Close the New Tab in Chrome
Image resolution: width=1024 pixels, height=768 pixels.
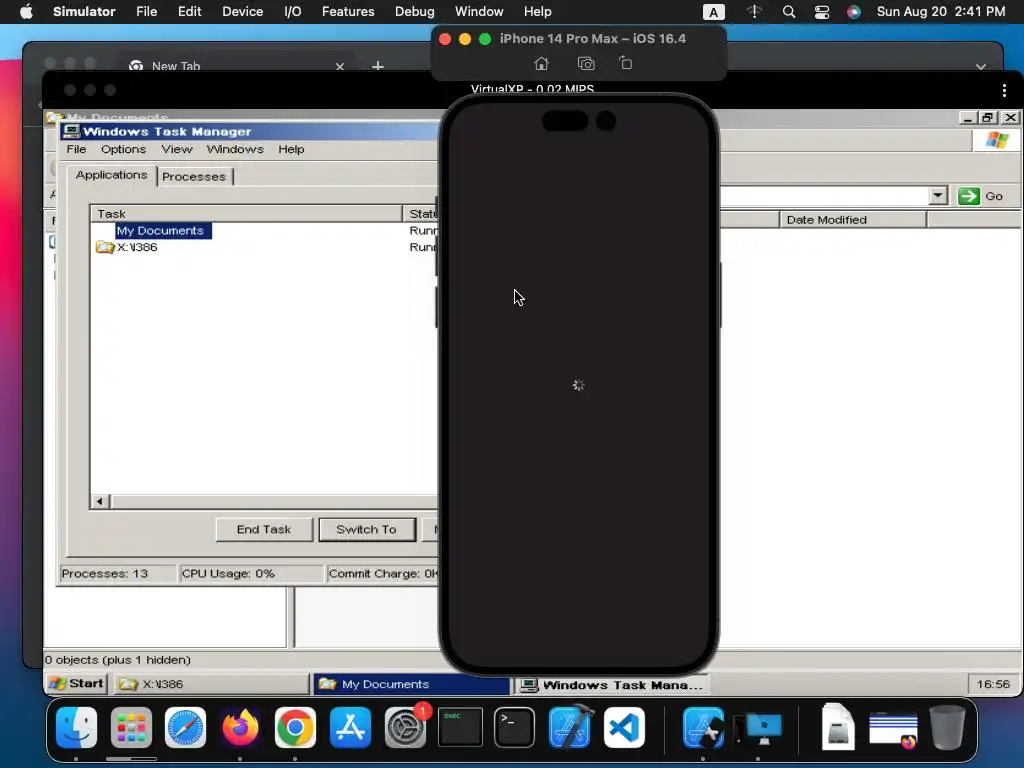pyautogui.click(x=340, y=67)
